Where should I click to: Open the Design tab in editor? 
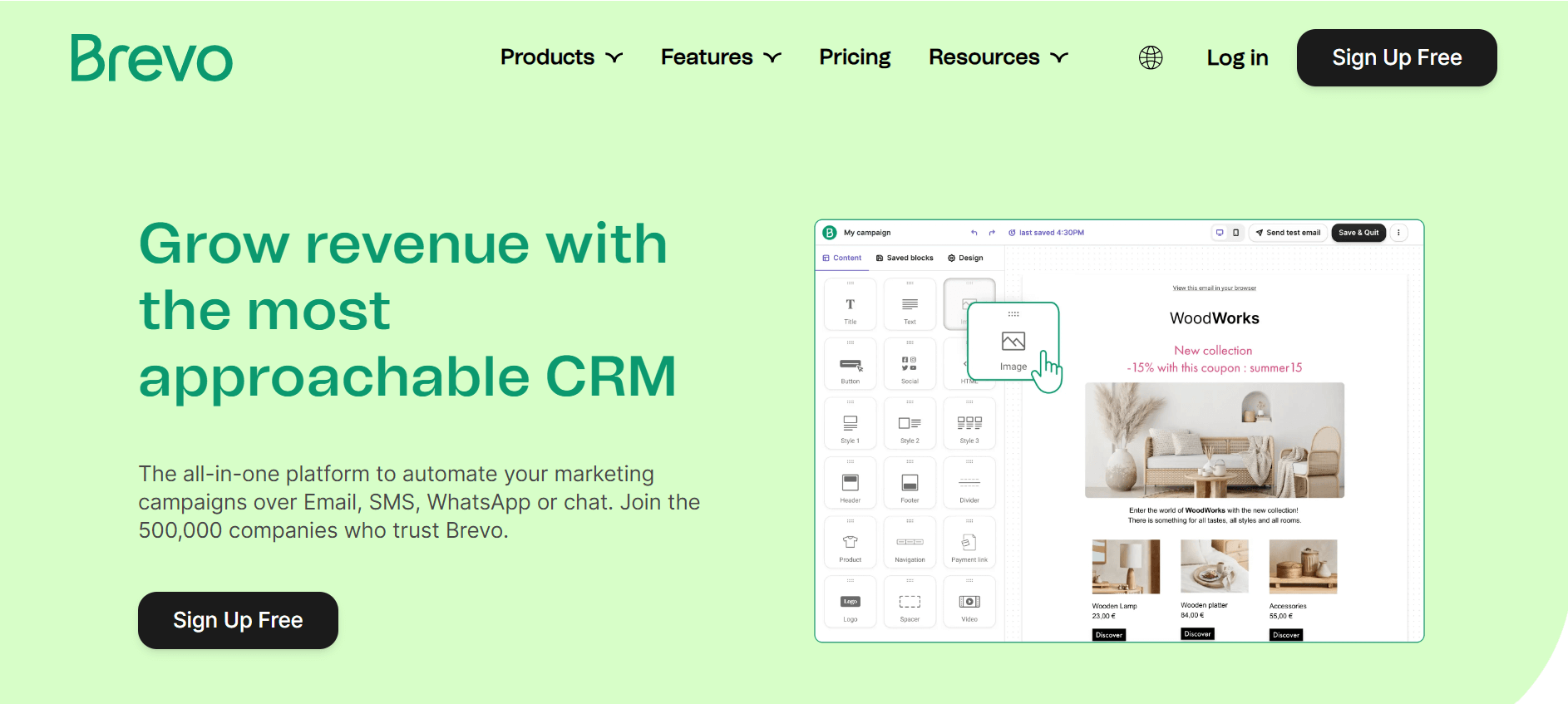click(965, 258)
